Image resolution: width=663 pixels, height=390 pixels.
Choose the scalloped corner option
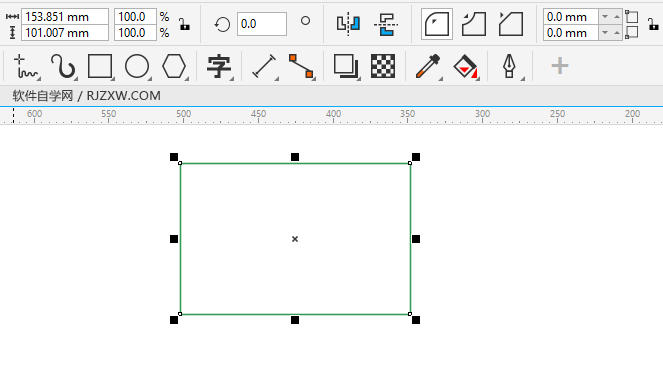(474, 24)
